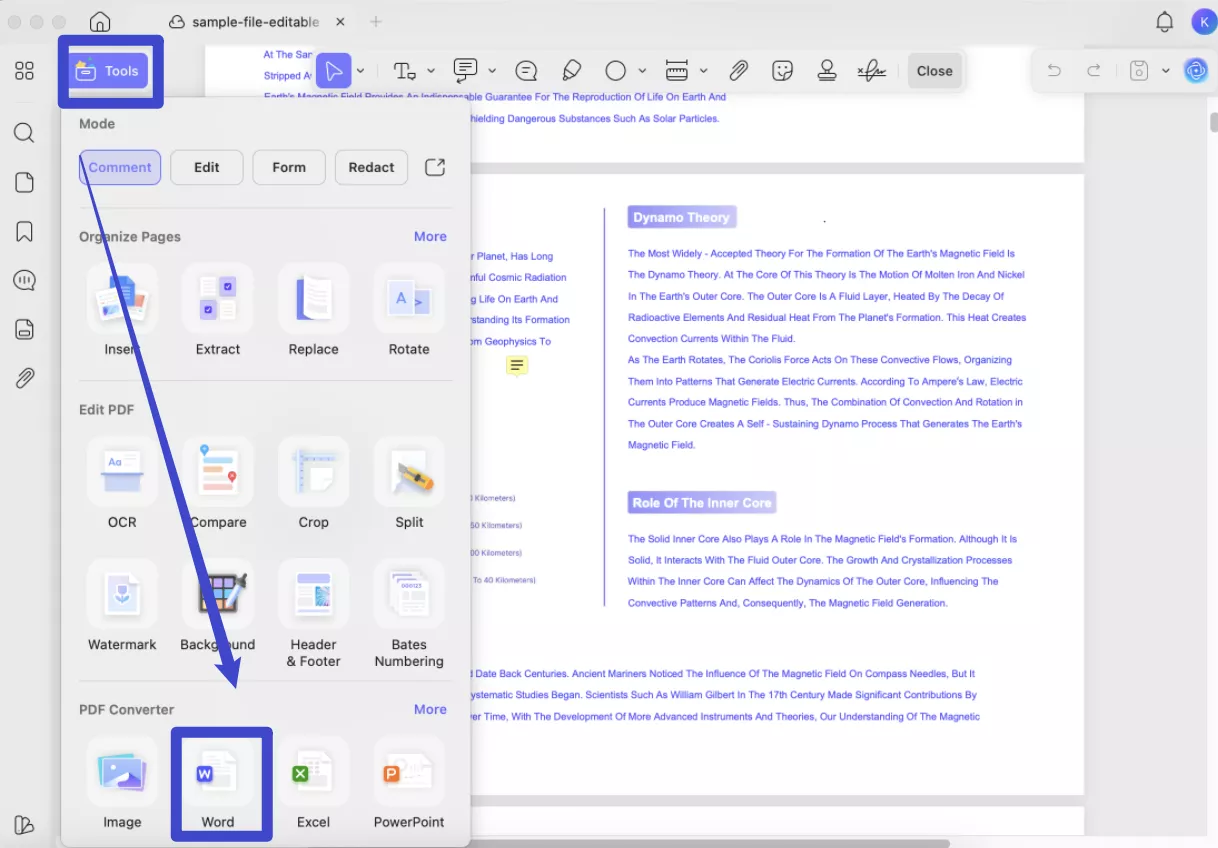Image resolution: width=1218 pixels, height=848 pixels.
Task: Close the annotation toolbar
Action: tap(934, 70)
